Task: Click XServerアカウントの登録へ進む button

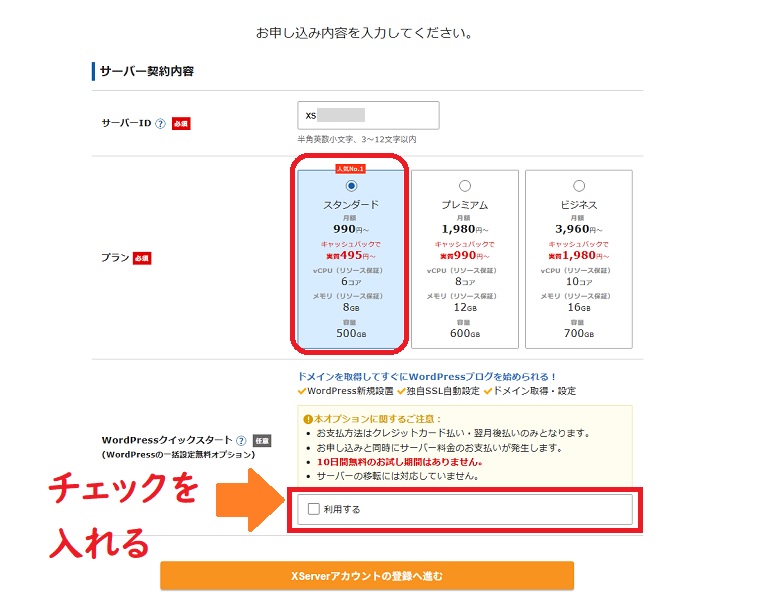Action: coord(367,576)
